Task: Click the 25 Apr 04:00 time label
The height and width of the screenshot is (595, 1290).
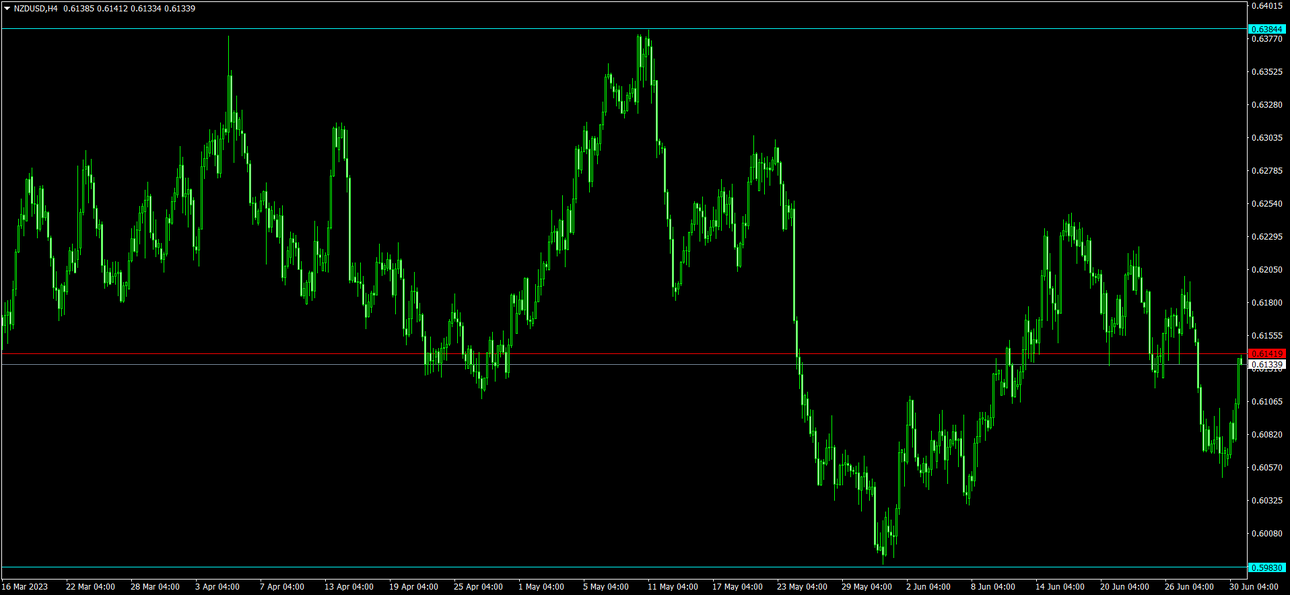Action: point(478,587)
